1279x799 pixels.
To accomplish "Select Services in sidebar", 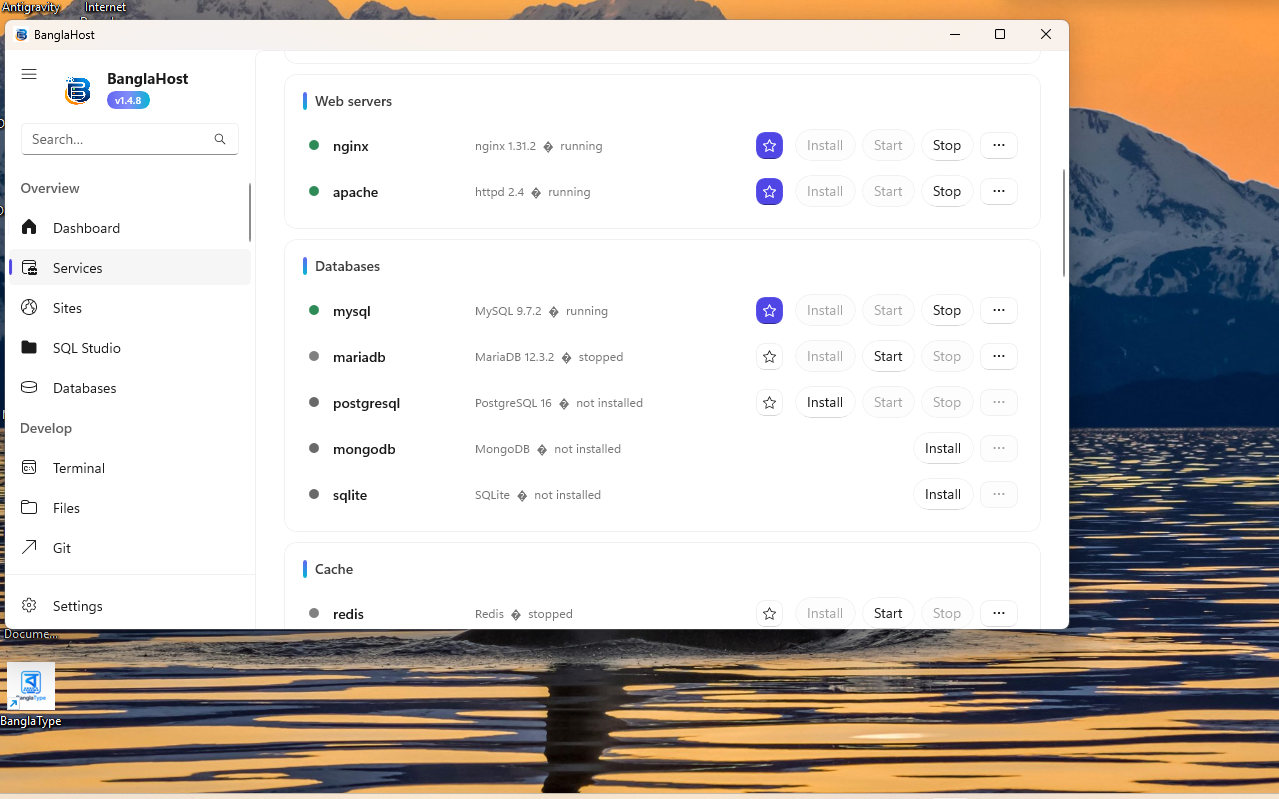I will 130,268.
